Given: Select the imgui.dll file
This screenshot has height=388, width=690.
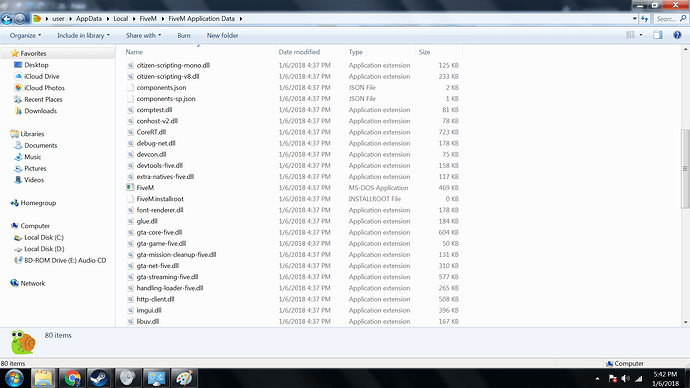Looking at the screenshot, I should (x=149, y=310).
